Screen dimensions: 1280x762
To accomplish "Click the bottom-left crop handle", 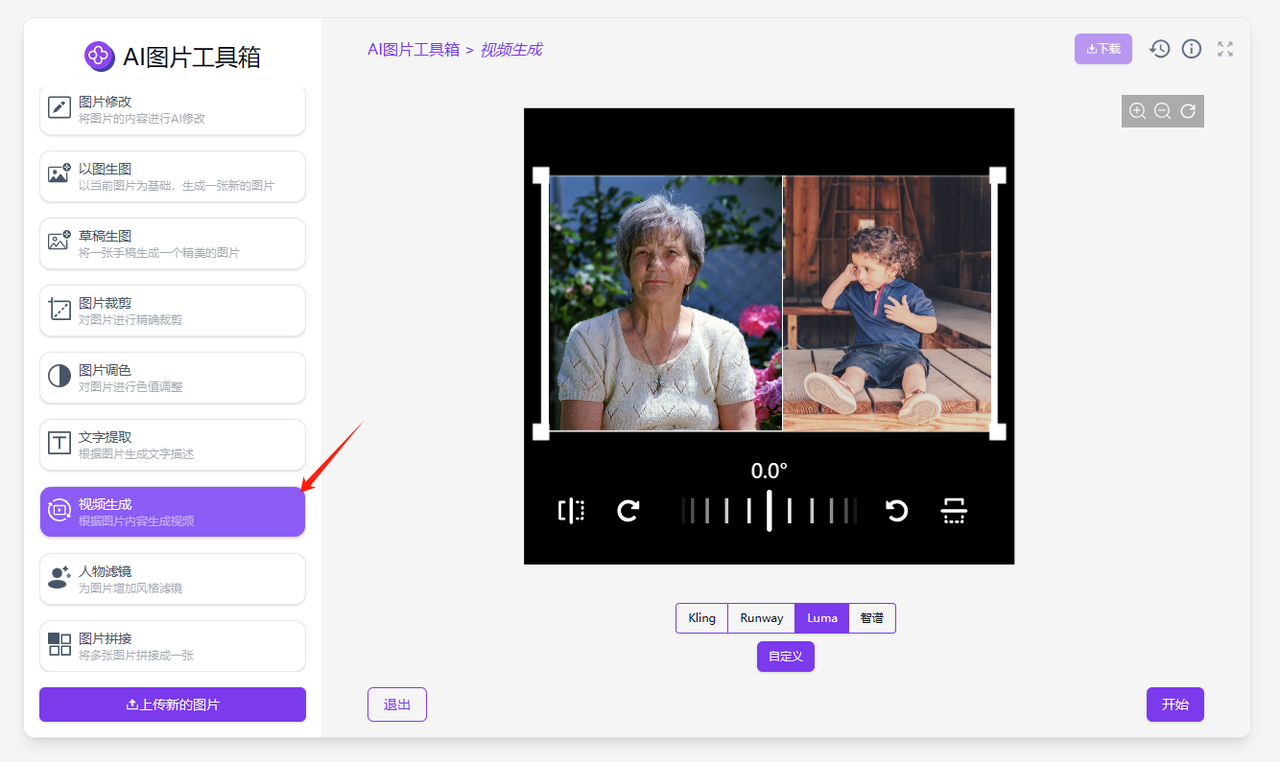I will point(541,431).
